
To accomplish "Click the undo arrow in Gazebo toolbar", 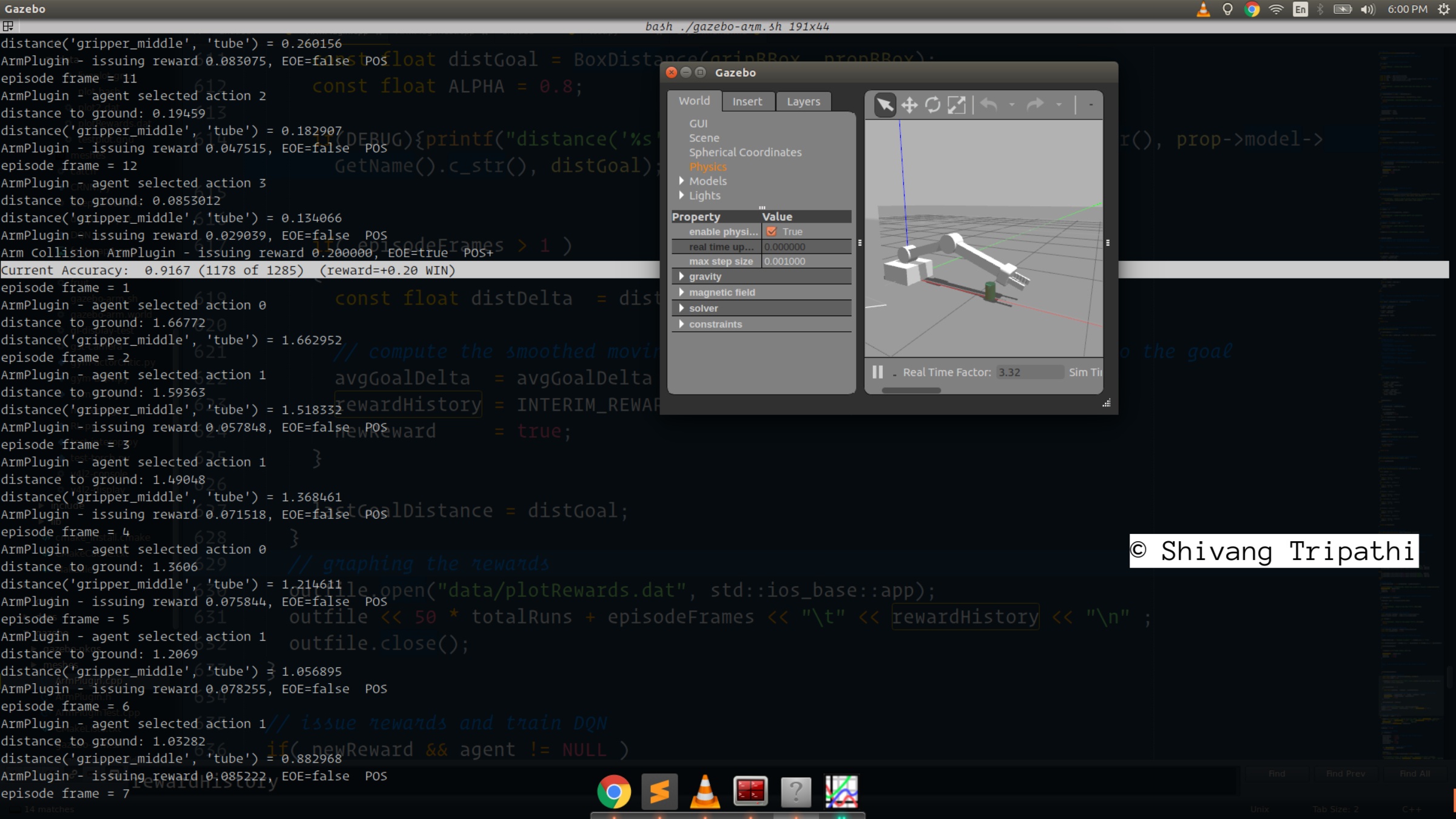I will coord(989,105).
